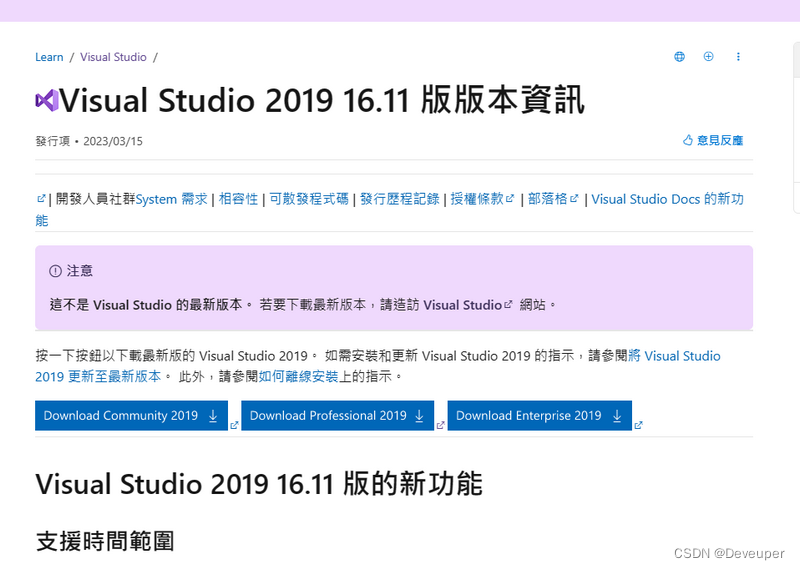Click Visual Studio 2019 16.11 版的新功能 heading
The width and height of the screenshot is (800, 570).
coord(259,484)
